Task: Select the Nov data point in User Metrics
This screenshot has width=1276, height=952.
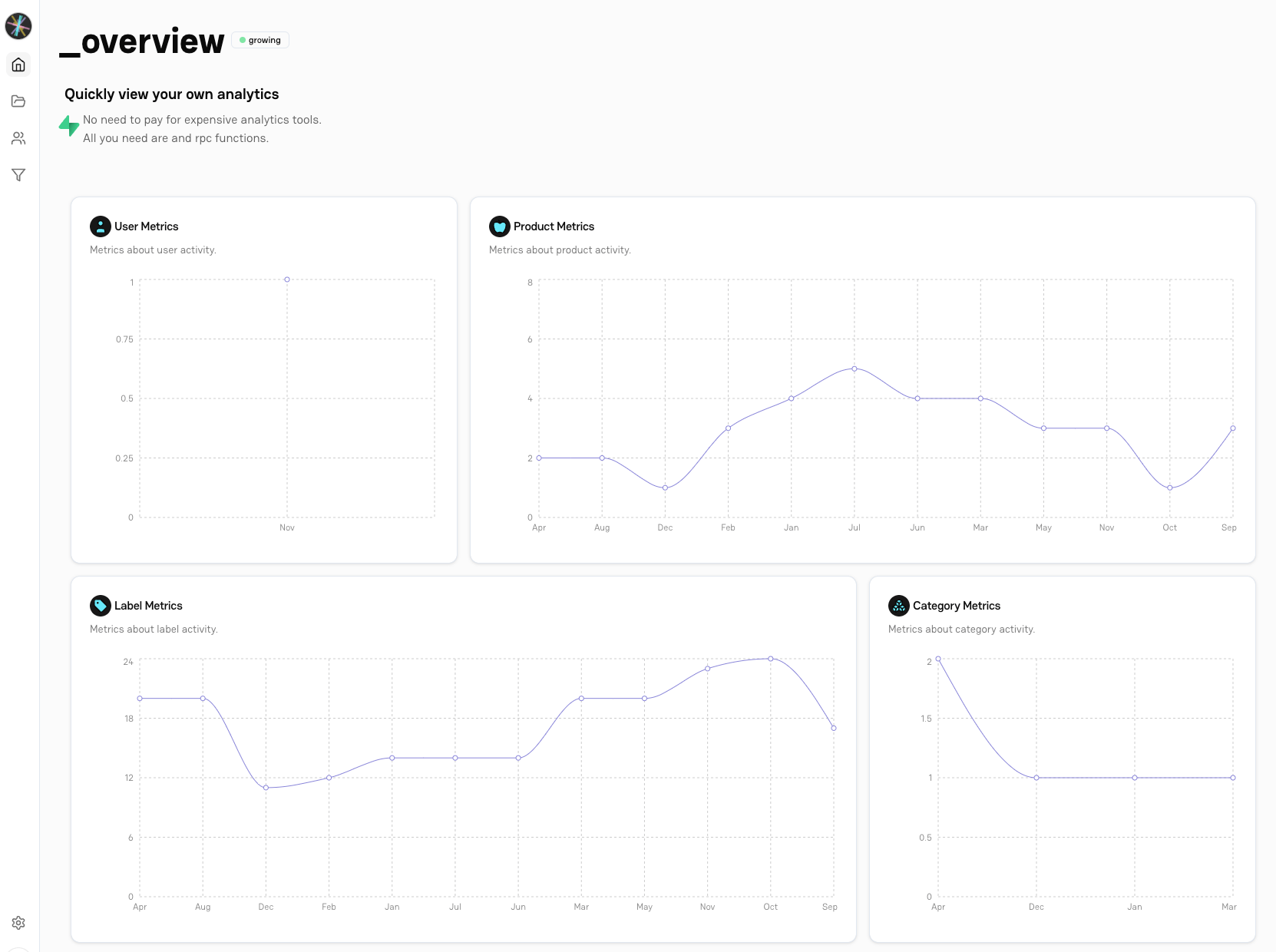Action: pos(287,279)
